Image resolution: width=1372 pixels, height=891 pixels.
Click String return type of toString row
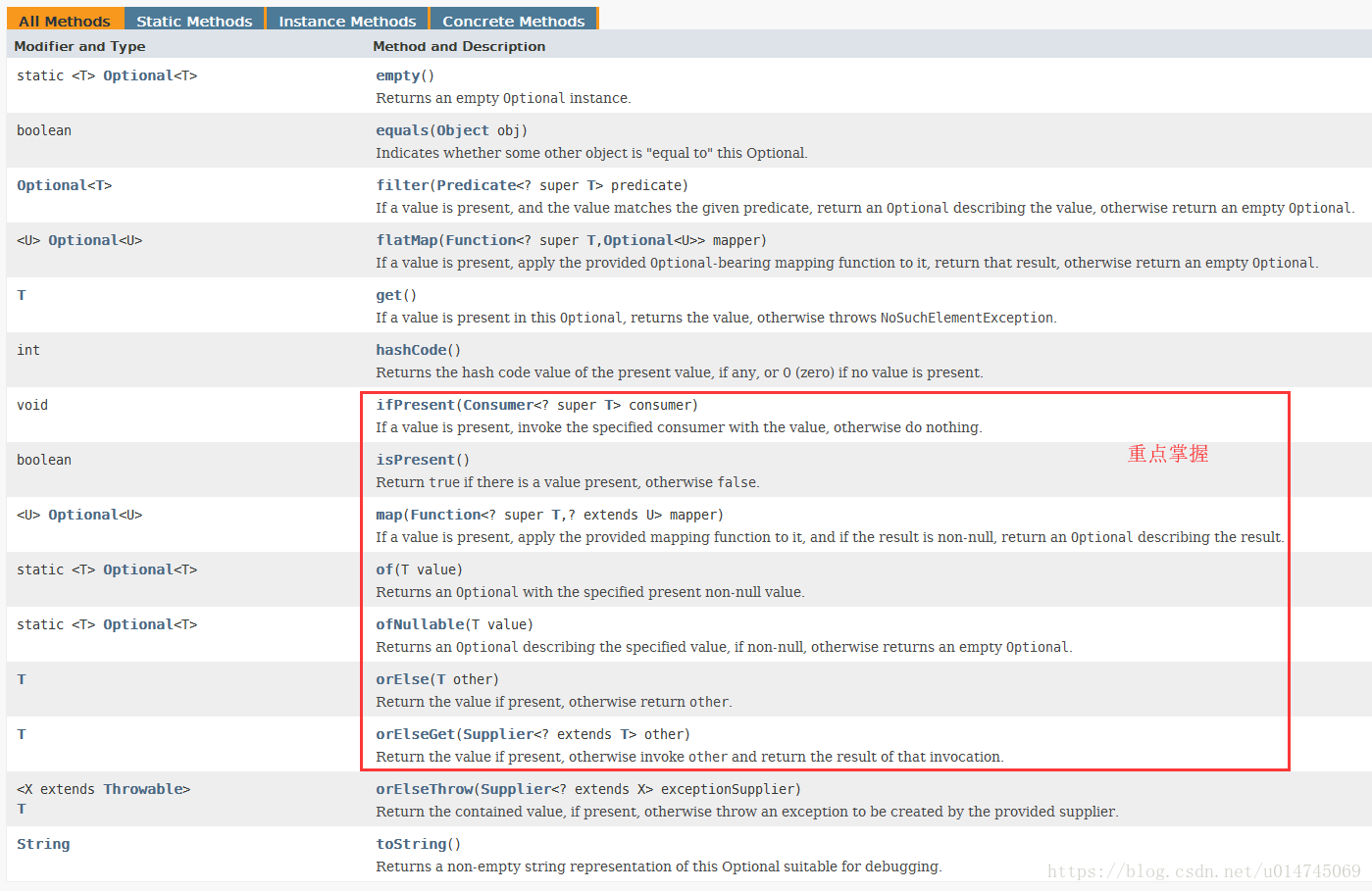43,844
